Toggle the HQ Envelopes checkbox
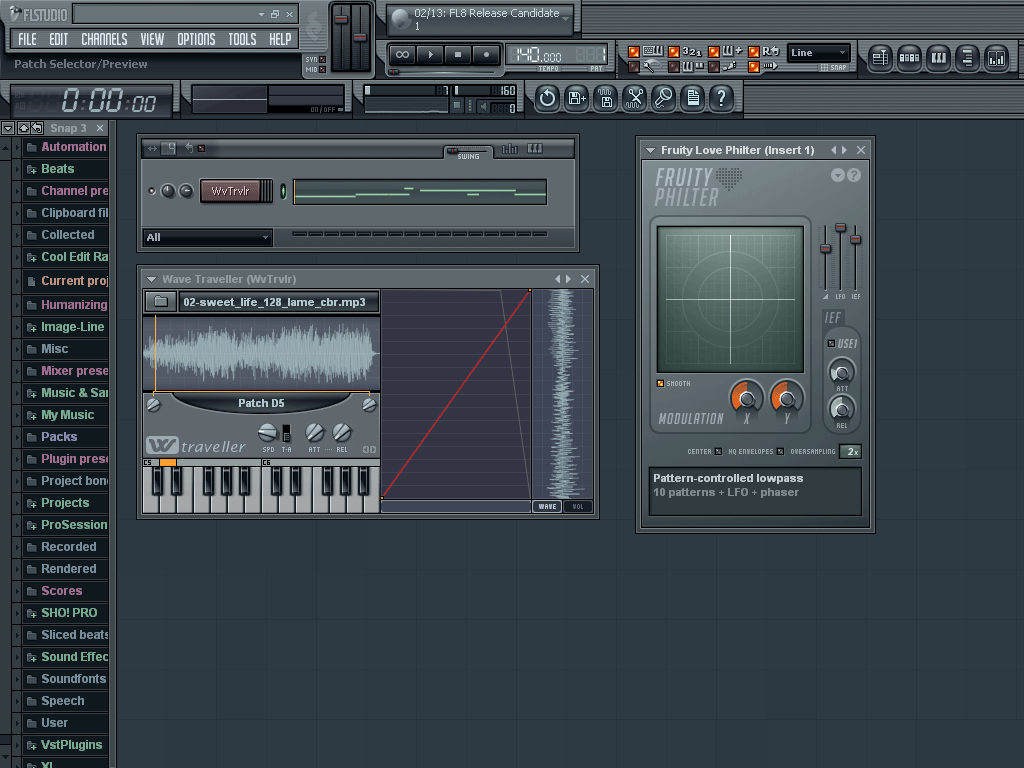Screen dimensions: 1024x768 [x=780, y=451]
